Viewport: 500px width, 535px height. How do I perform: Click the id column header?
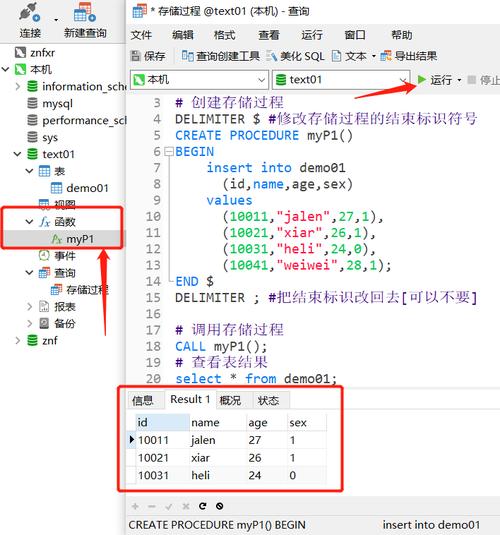162,422
